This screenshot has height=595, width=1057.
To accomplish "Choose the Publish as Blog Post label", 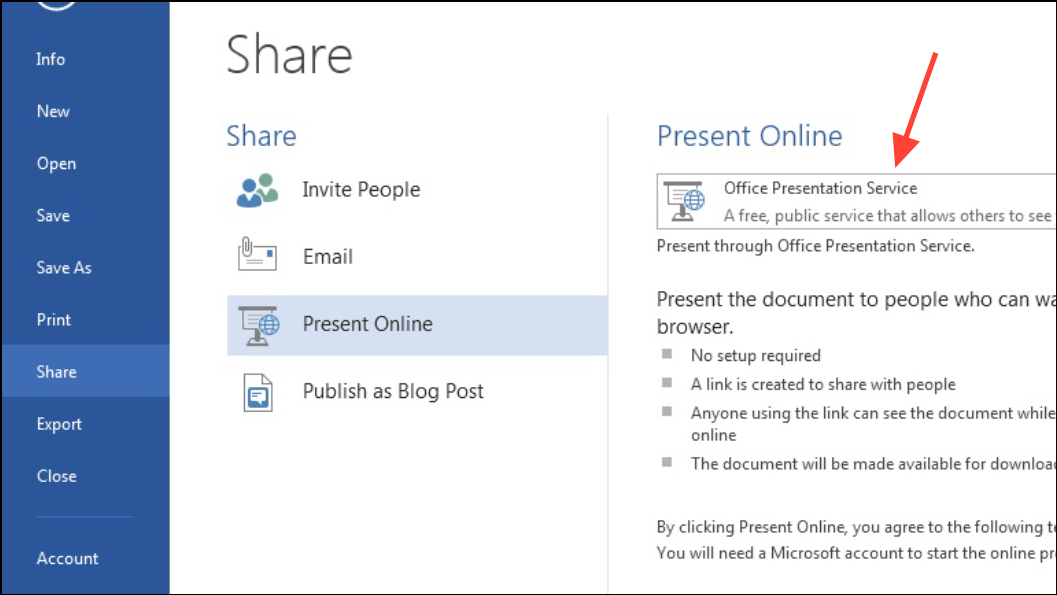I will 393,391.
